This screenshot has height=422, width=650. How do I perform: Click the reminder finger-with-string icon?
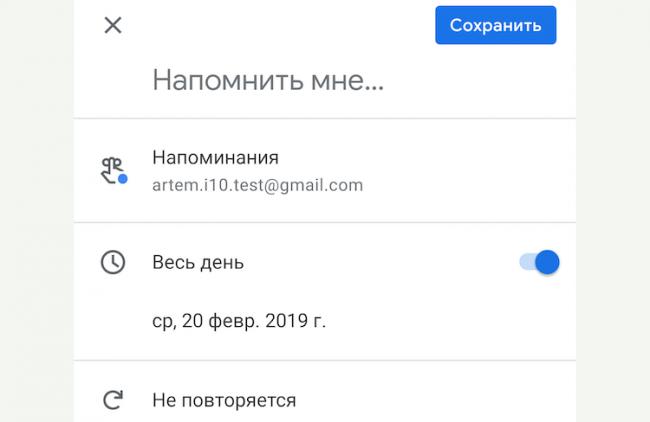click(114, 170)
